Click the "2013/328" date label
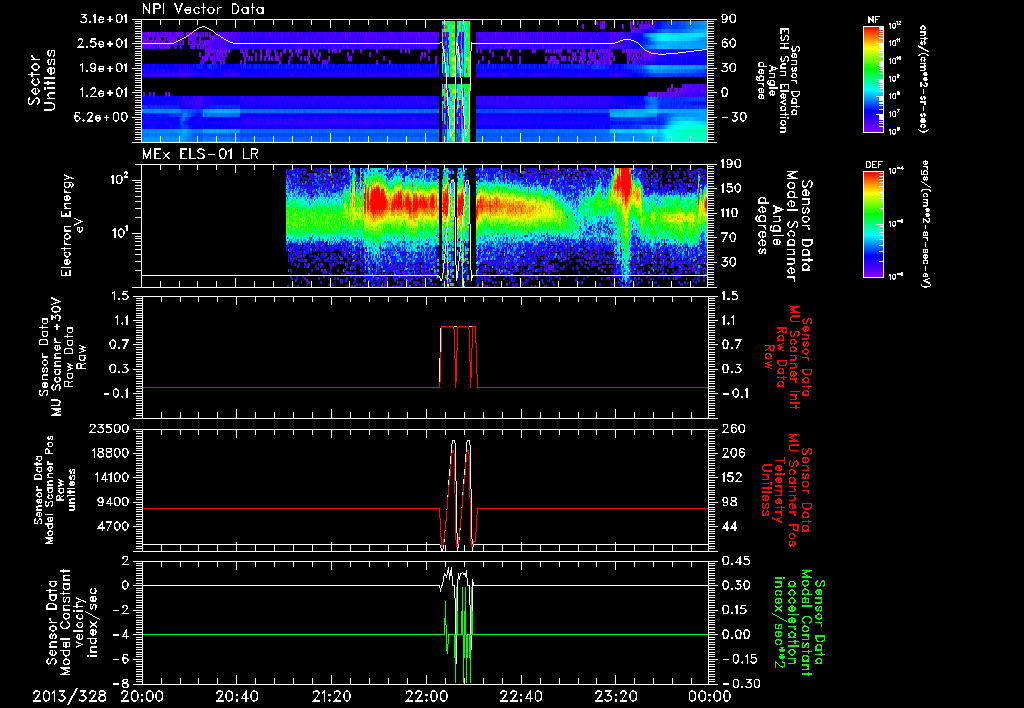This screenshot has width=1024, height=708. tap(70, 696)
